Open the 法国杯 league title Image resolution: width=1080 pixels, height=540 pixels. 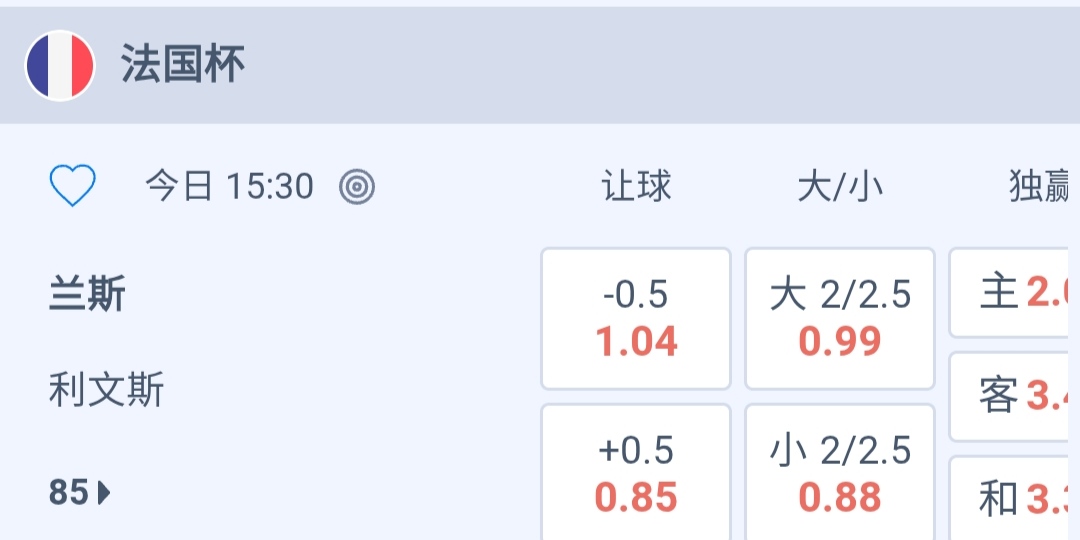tap(183, 66)
